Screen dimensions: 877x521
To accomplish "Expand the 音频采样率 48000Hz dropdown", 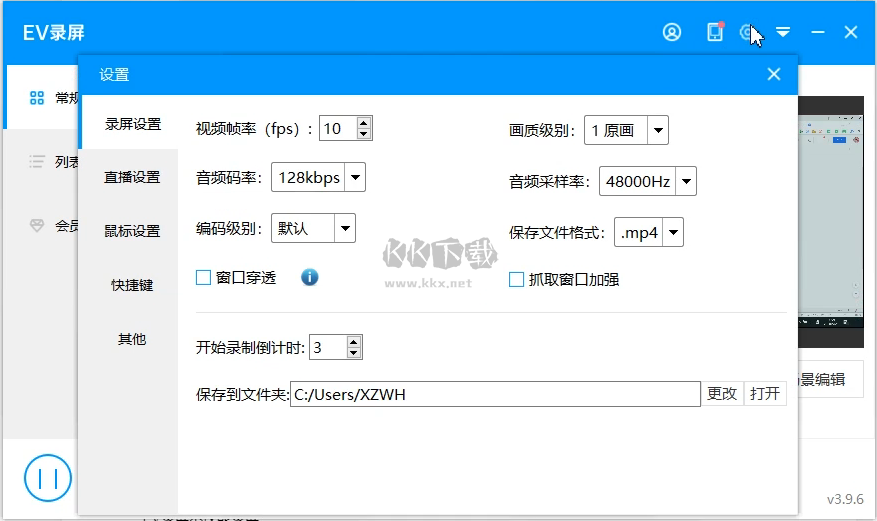I will point(686,181).
